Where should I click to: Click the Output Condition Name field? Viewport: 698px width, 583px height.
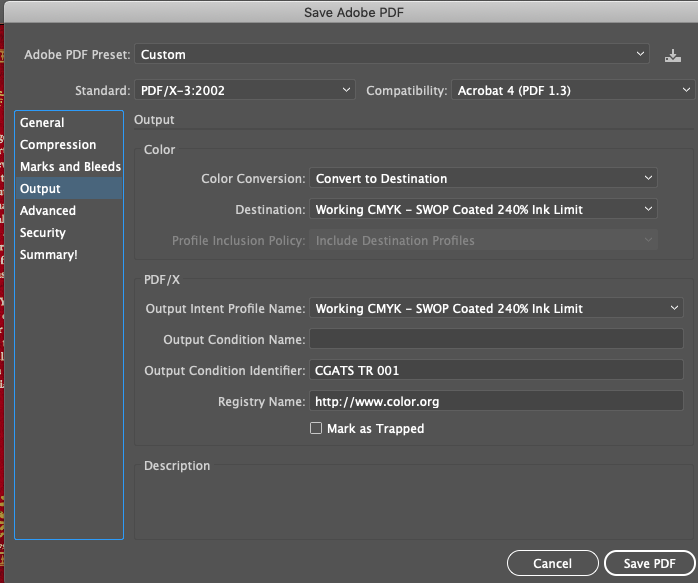pos(496,340)
